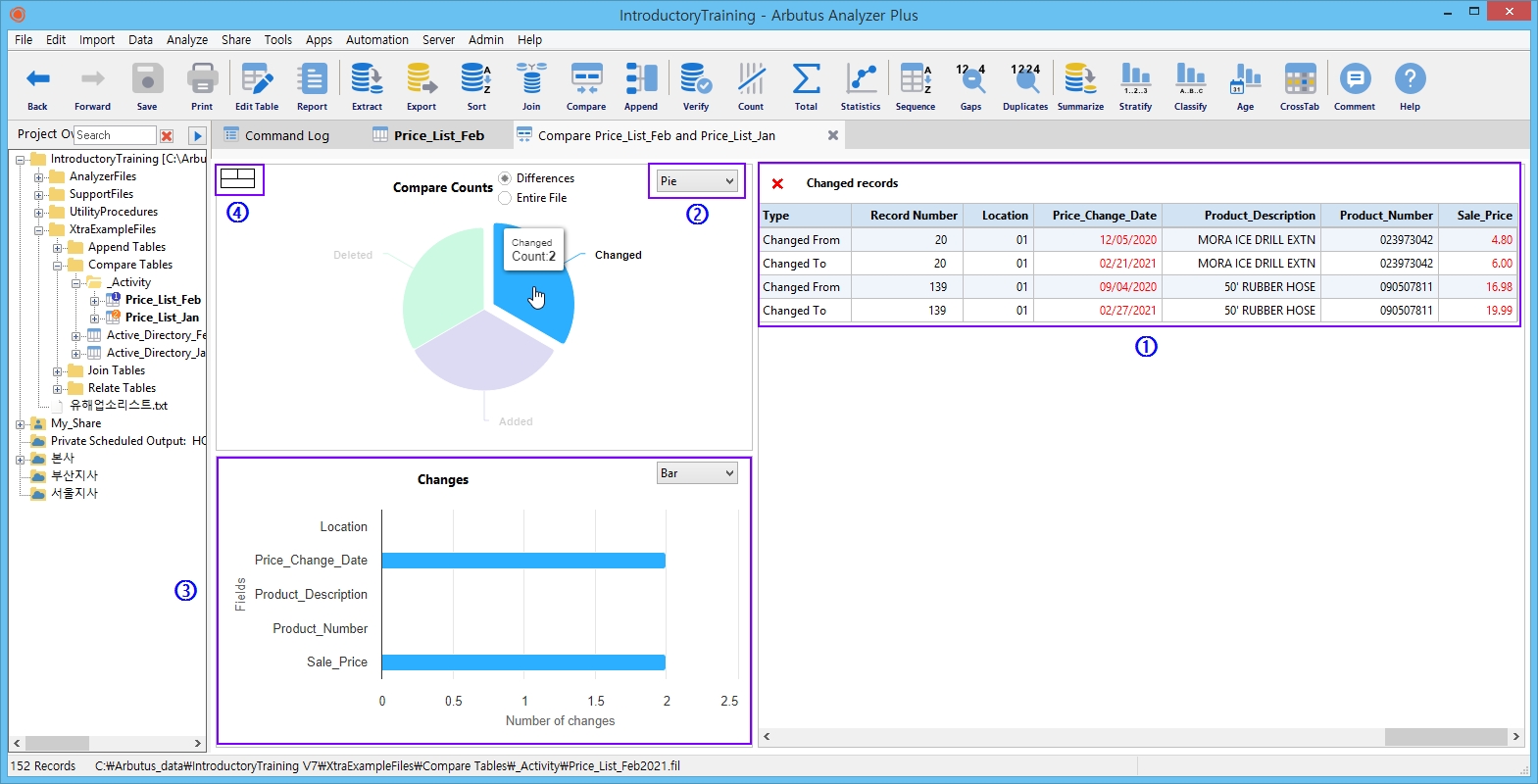This screenshot has width=1538, height=784.
Task: Select Price_List_Jan in the project tree
Action: pos(162,318)
